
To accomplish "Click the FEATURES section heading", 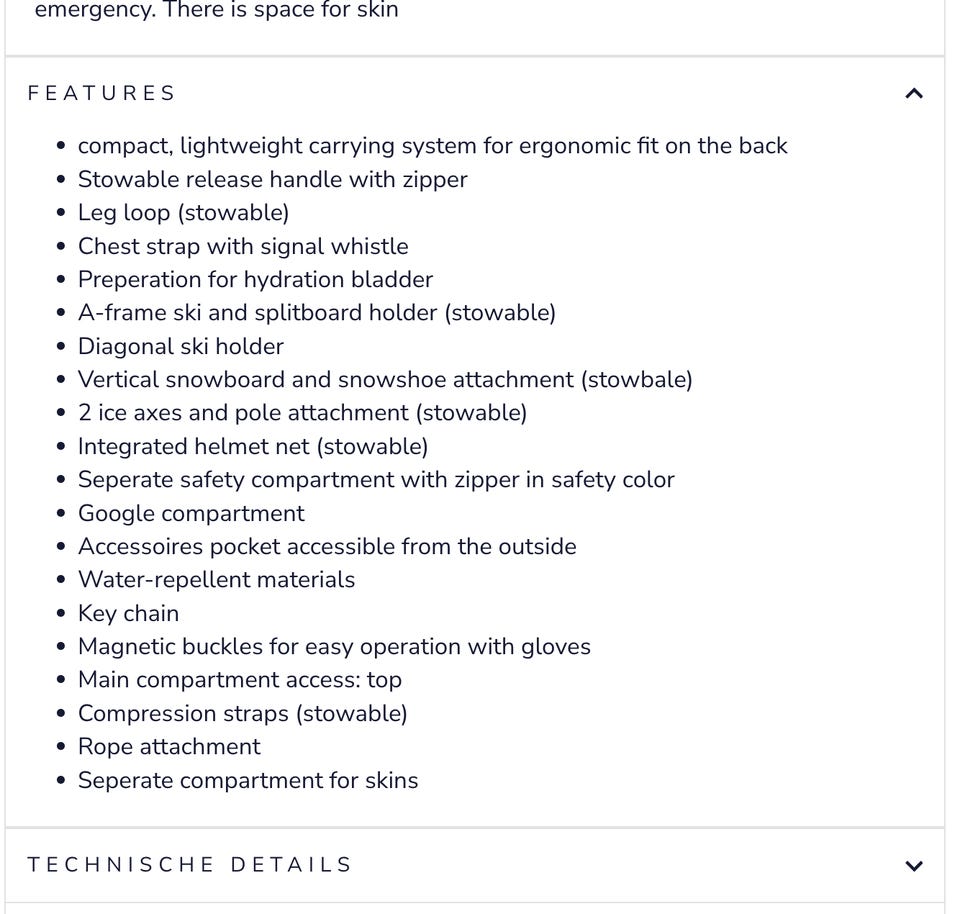I will click(x=102, y=94).
